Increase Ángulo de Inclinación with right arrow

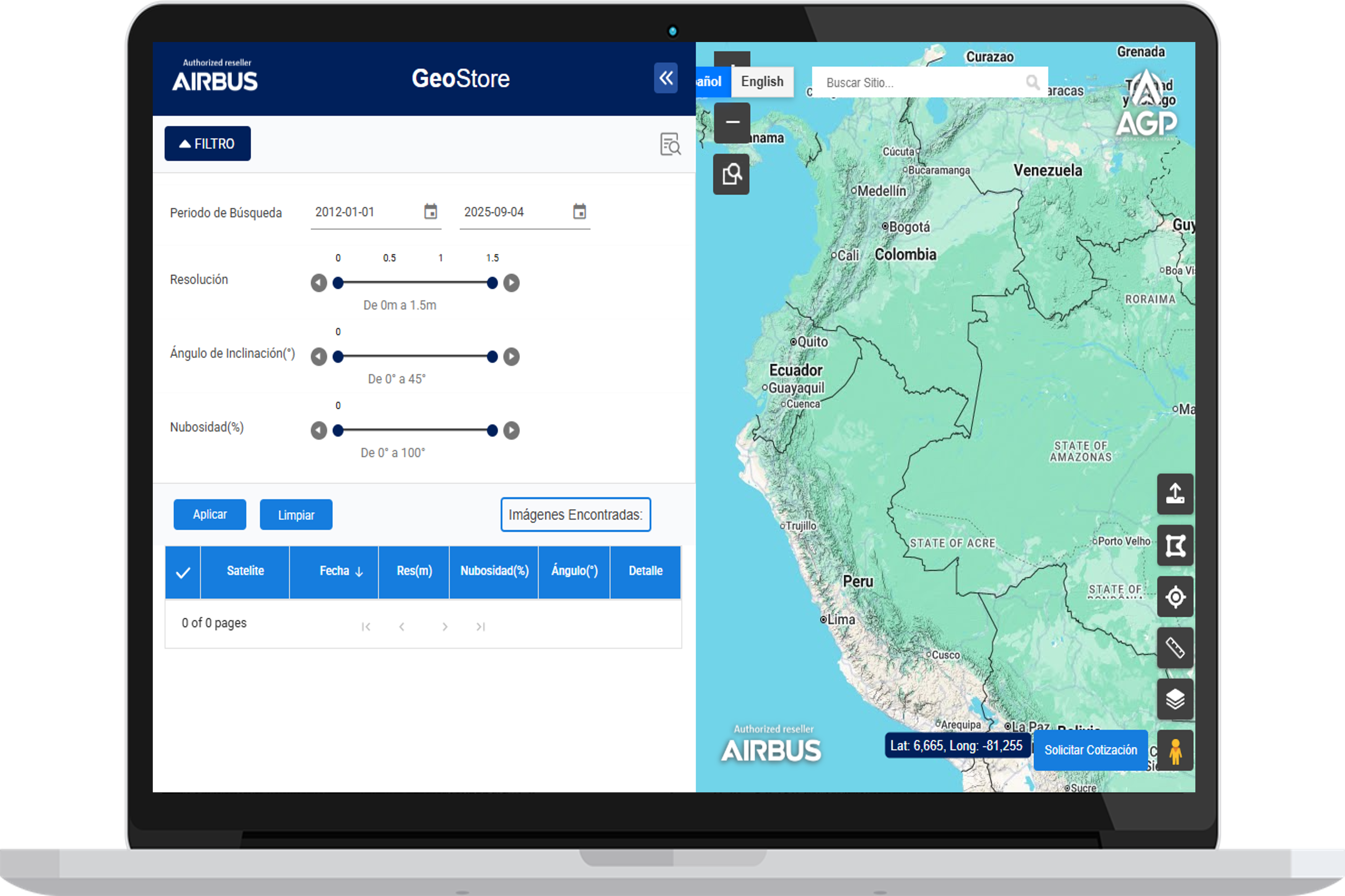pos(512,357)
